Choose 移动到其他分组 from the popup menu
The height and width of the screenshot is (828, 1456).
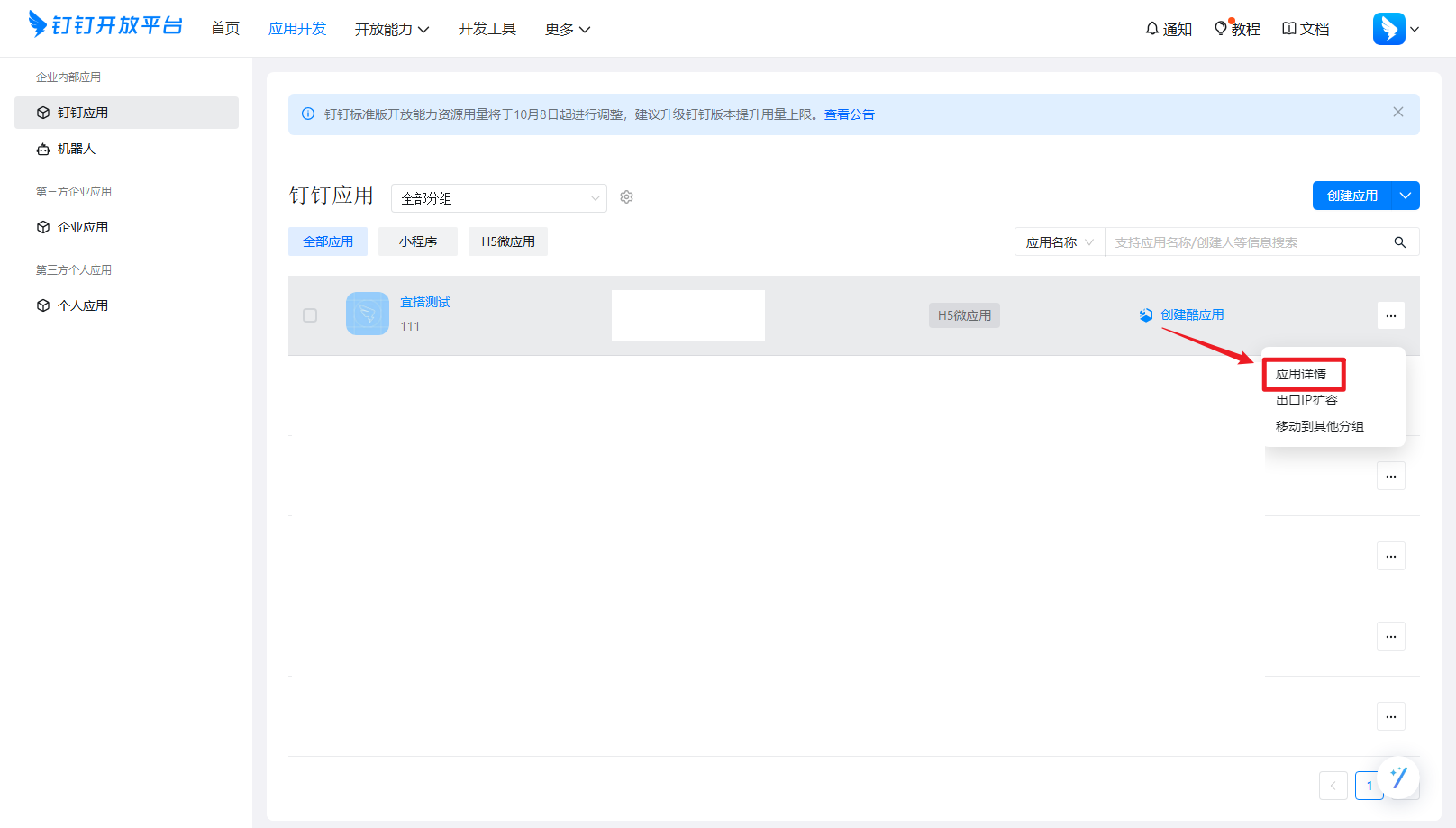(1320, 426)
